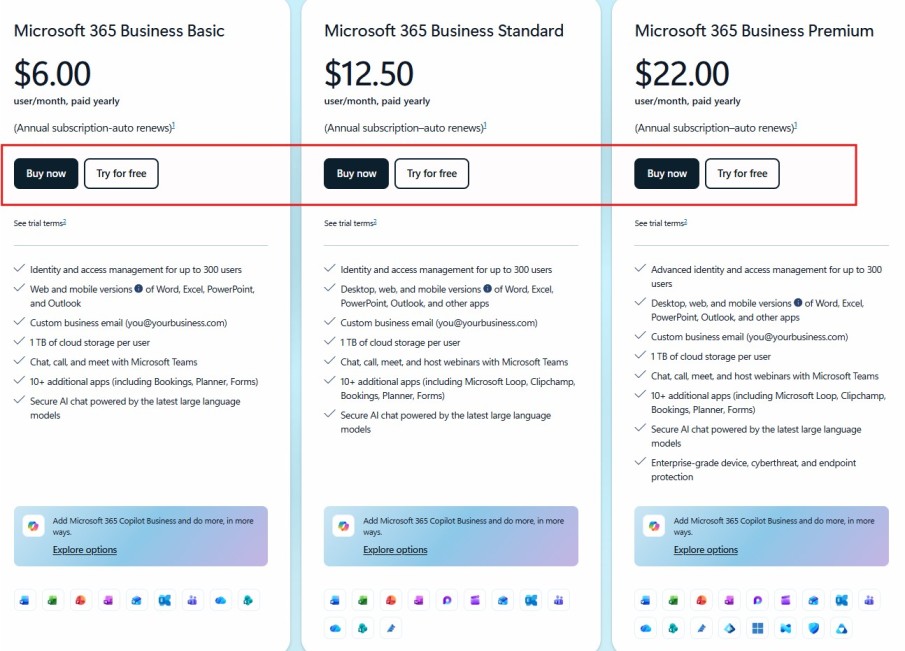Open the OneDrive cloud icon under Business Basic

(220, 600)
